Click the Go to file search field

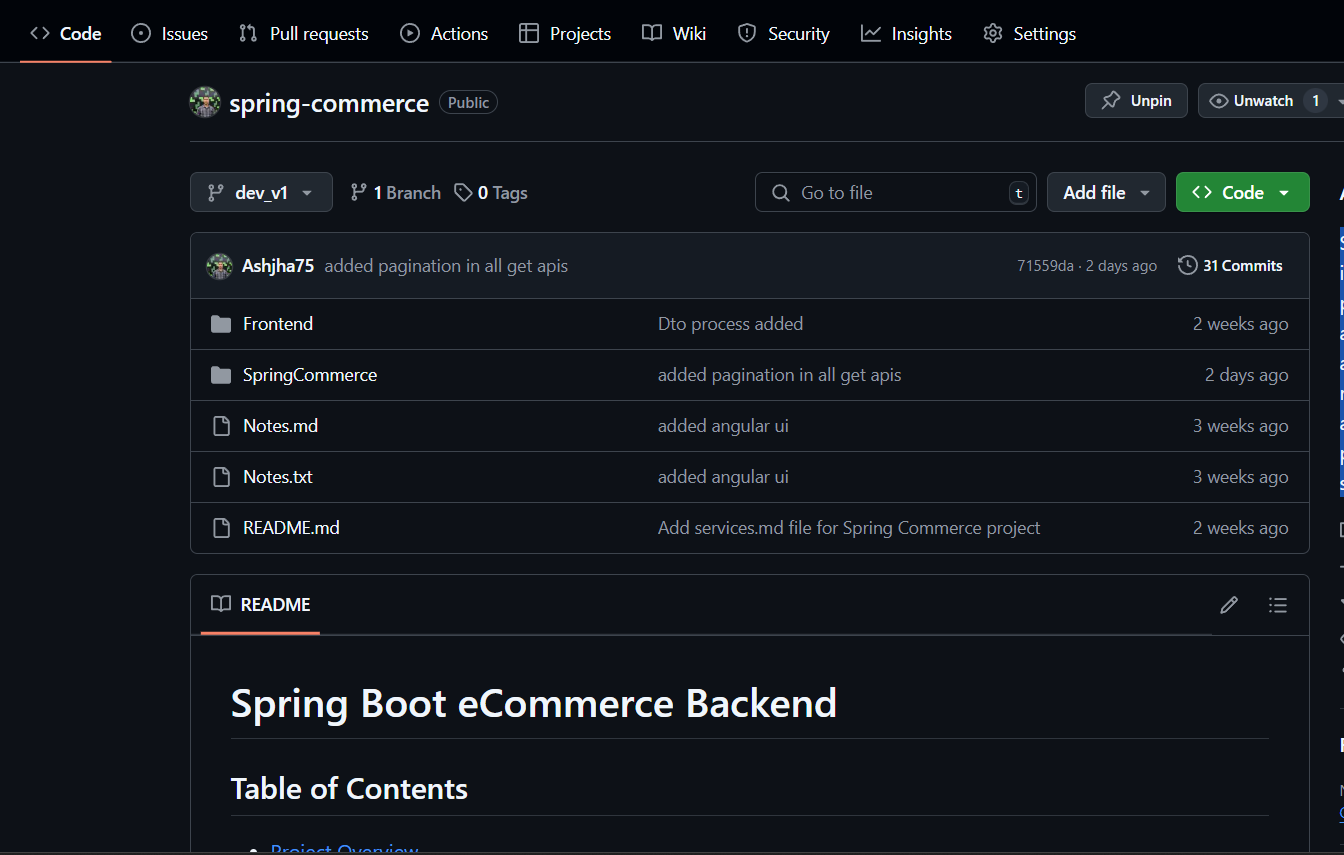click(x=896, y=192)
